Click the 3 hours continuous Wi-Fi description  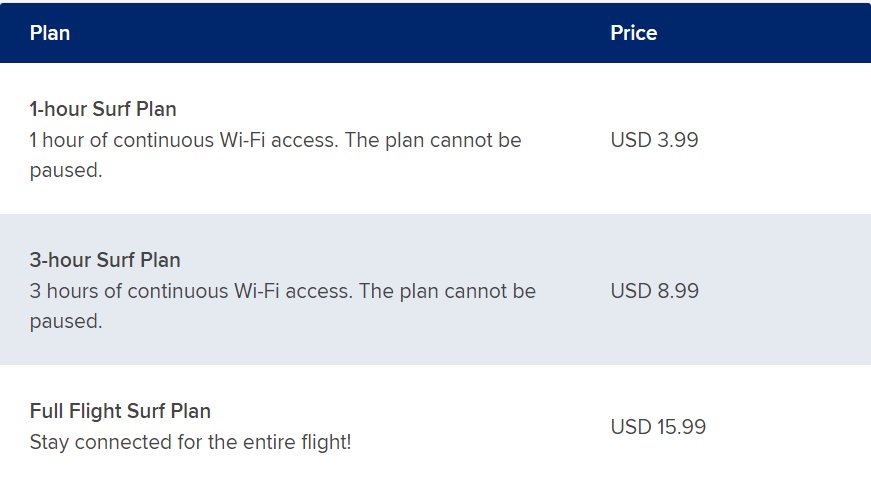[x=283, y=306]
